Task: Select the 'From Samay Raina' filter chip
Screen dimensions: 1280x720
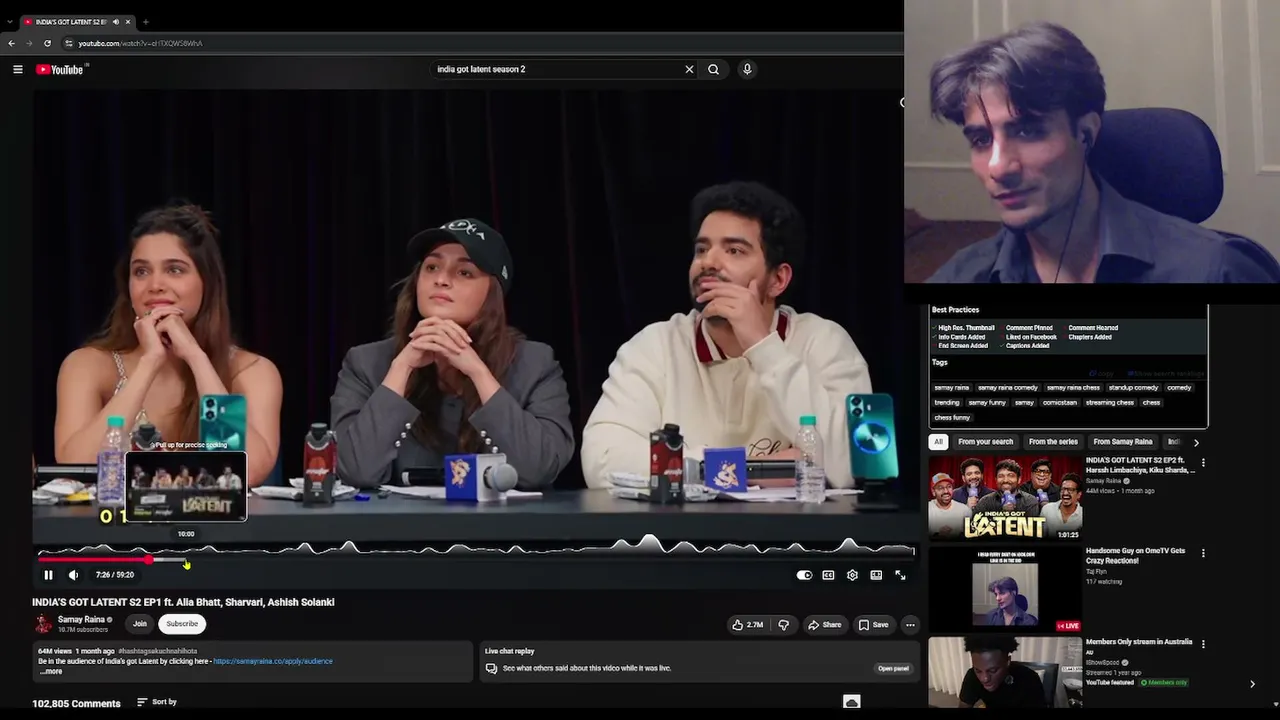Action: coord(1122,442)
